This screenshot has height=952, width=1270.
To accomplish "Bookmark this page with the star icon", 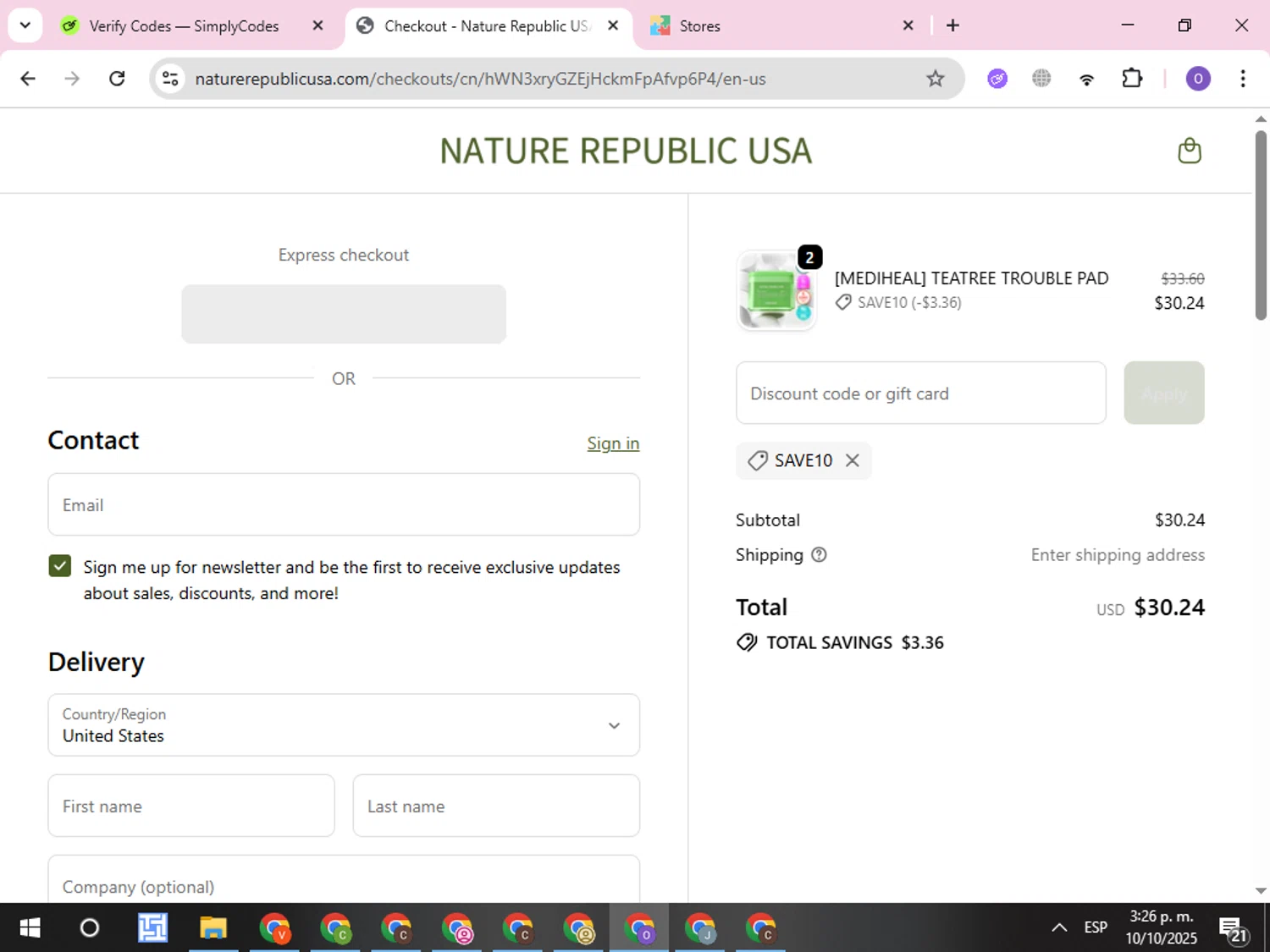I will click(x=935, y=79).
